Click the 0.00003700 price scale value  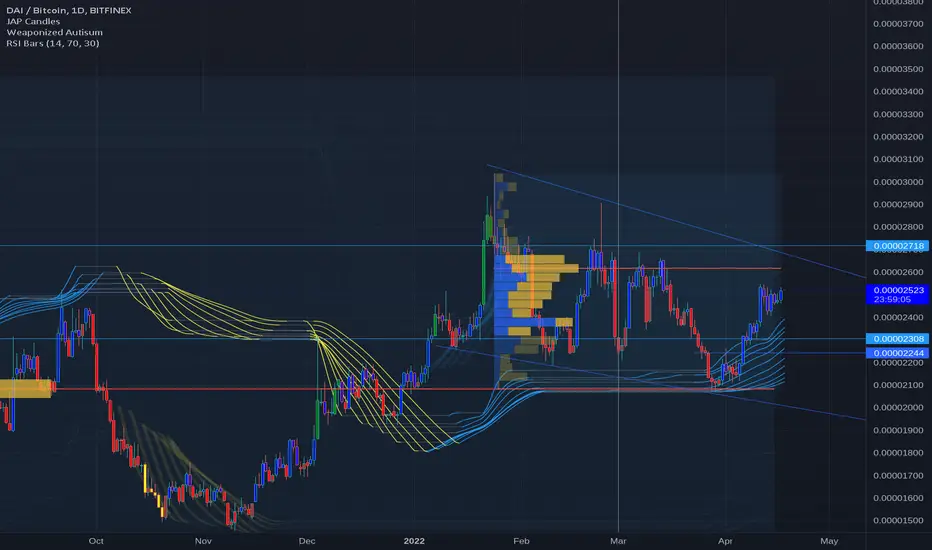click(x=898, y=24)
